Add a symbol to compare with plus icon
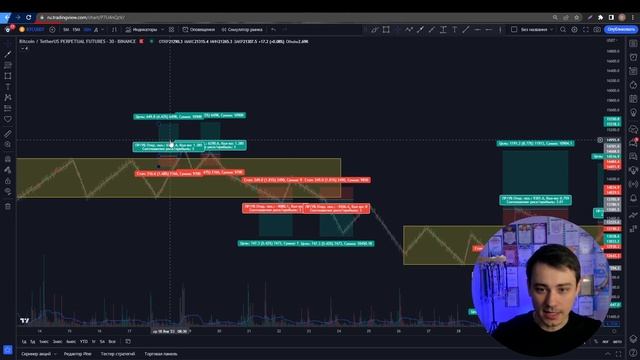This screenshot has height=360, width=640. click(52, 29)
